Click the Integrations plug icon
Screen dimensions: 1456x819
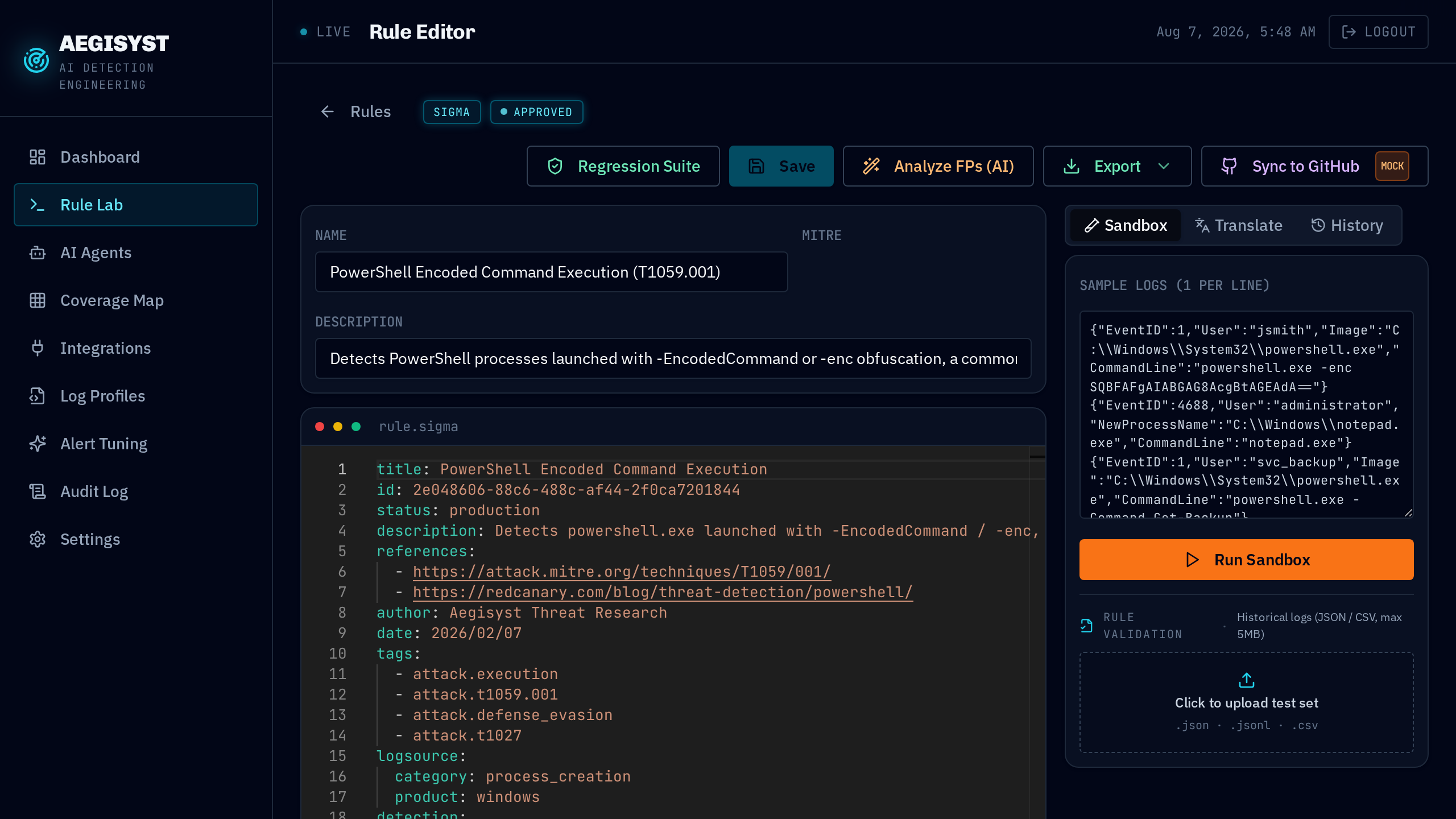click(38, 348)
